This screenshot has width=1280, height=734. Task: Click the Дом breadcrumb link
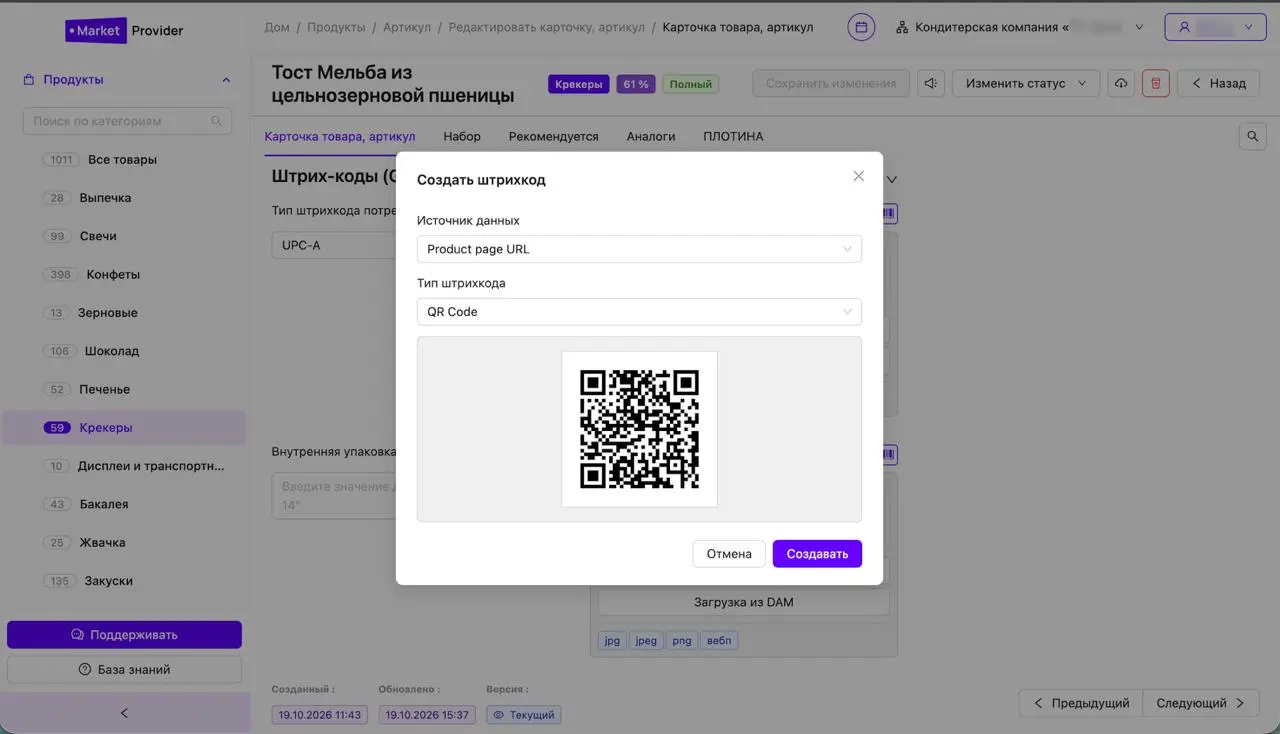(x=277, y=27)
